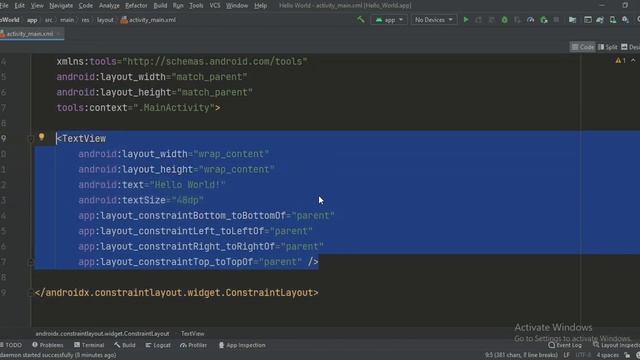Click activity_main.xml breadcrumb in navigation bar

point(148,20)
